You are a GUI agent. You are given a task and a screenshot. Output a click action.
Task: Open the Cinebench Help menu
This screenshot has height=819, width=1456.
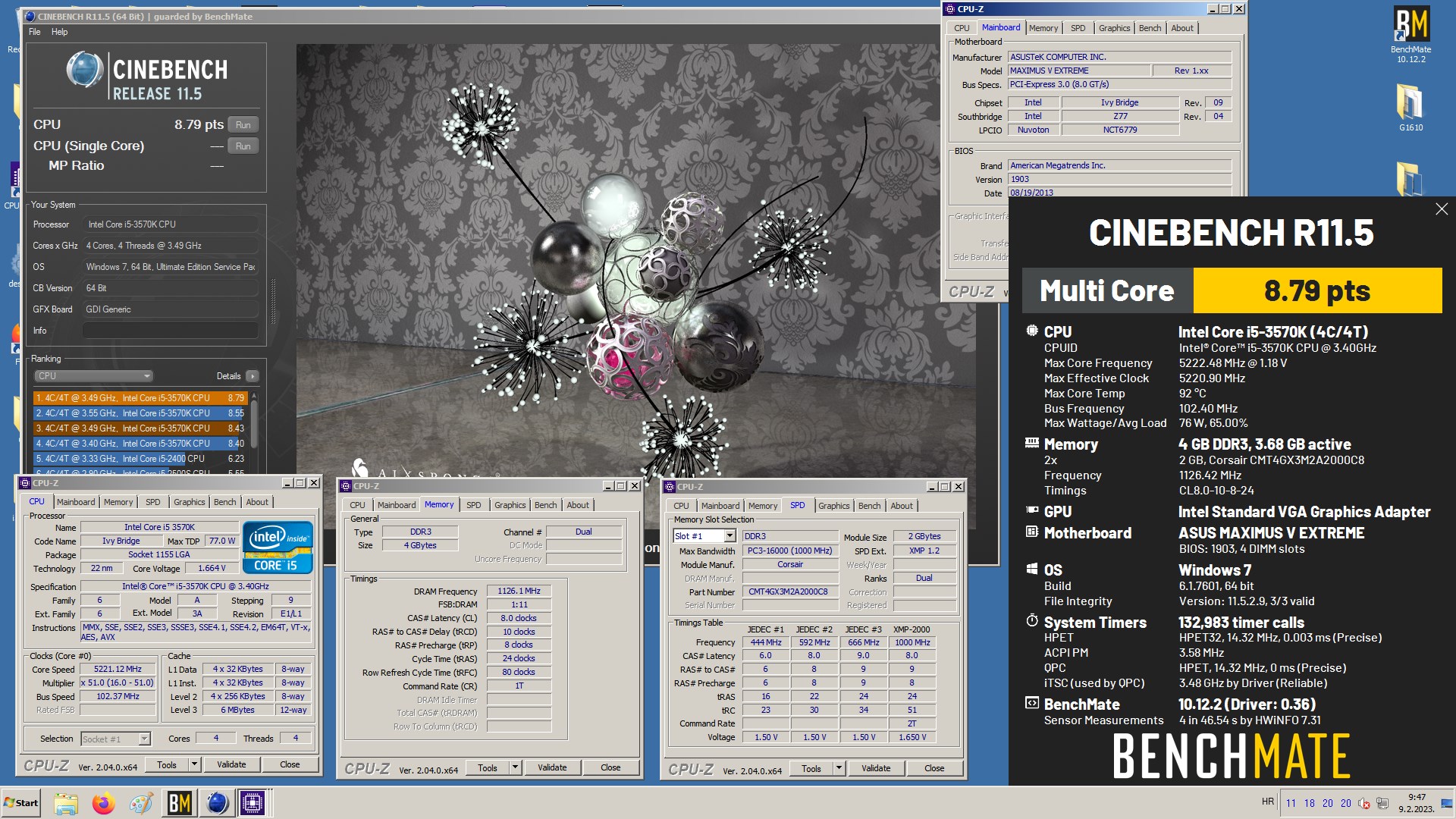click(59, 32)
